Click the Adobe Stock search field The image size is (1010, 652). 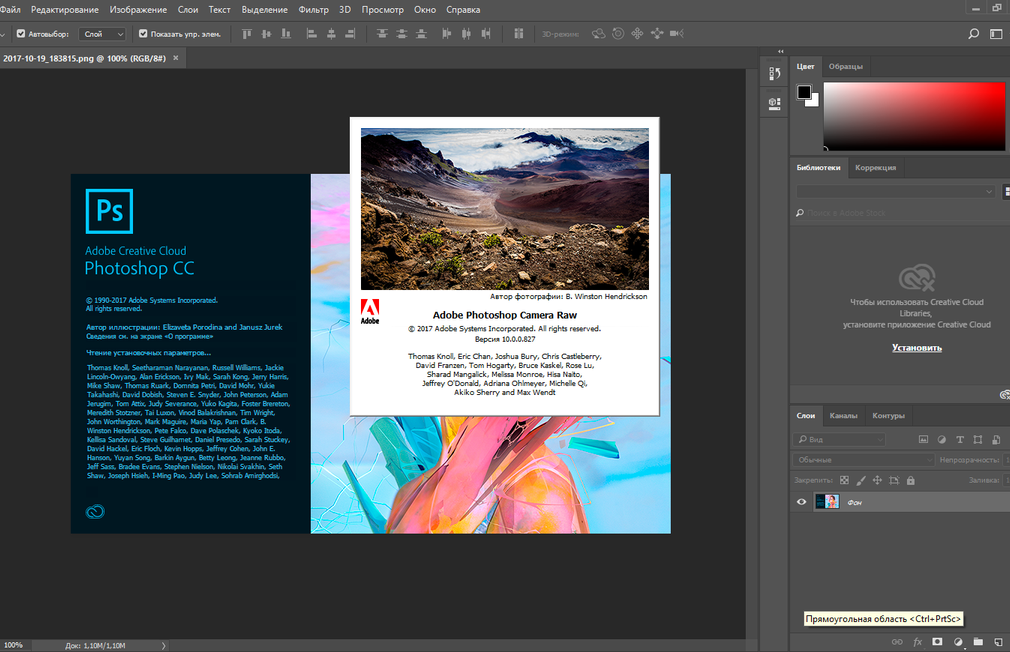[x=899, y=213]
